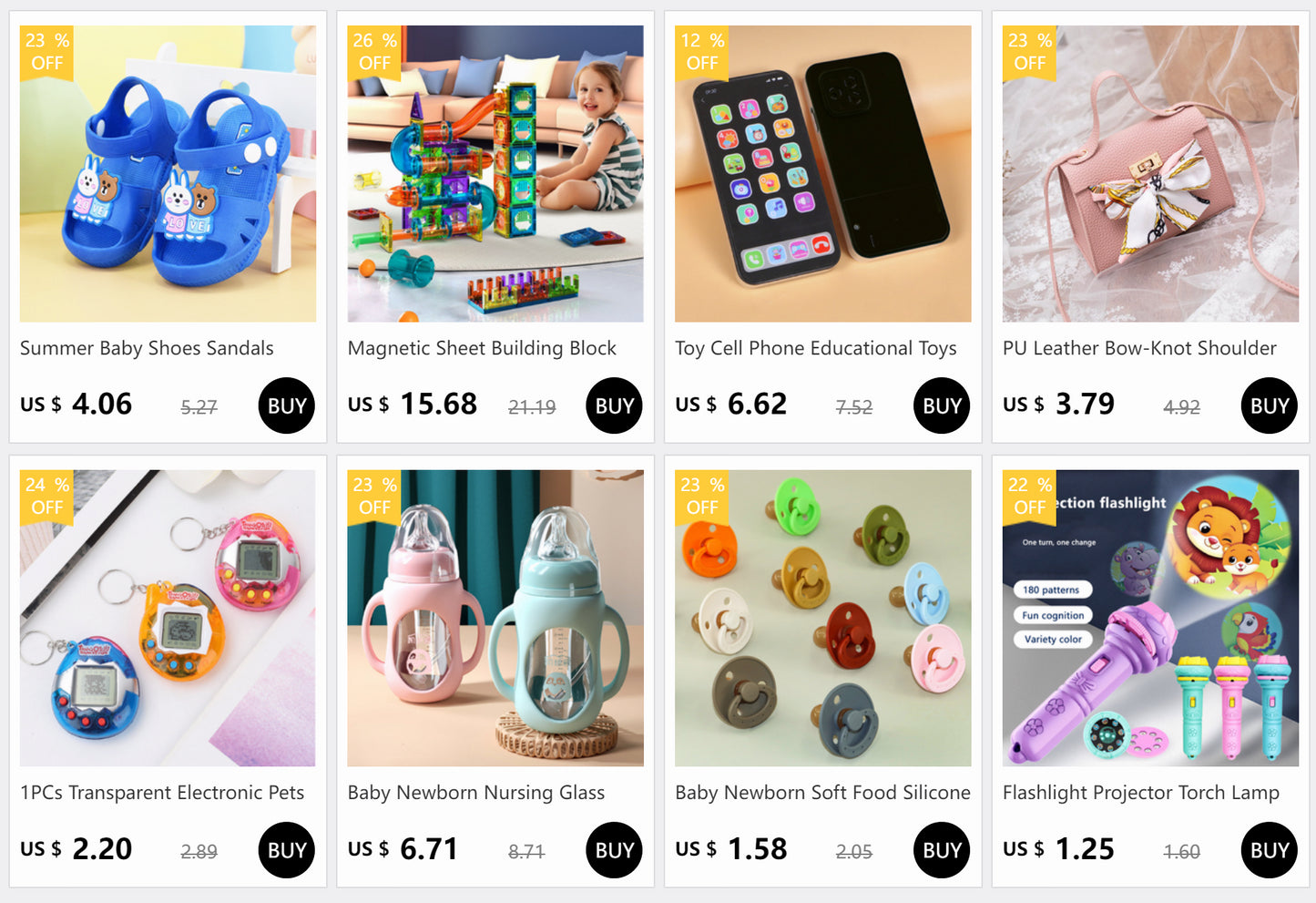Open the electronic pets keychain image

(168, 618)
